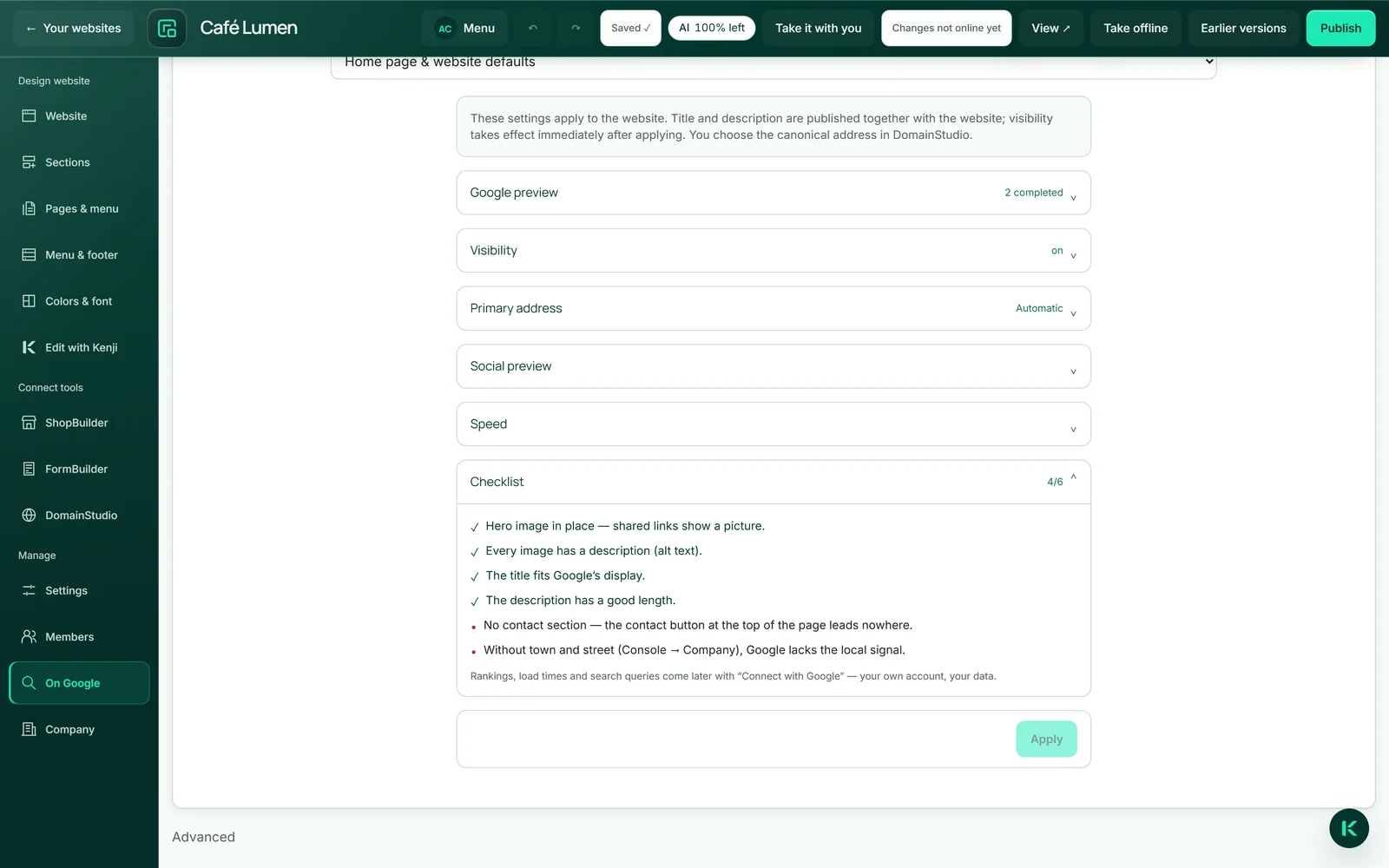Expand Google preview section

(x=773, y=193)
